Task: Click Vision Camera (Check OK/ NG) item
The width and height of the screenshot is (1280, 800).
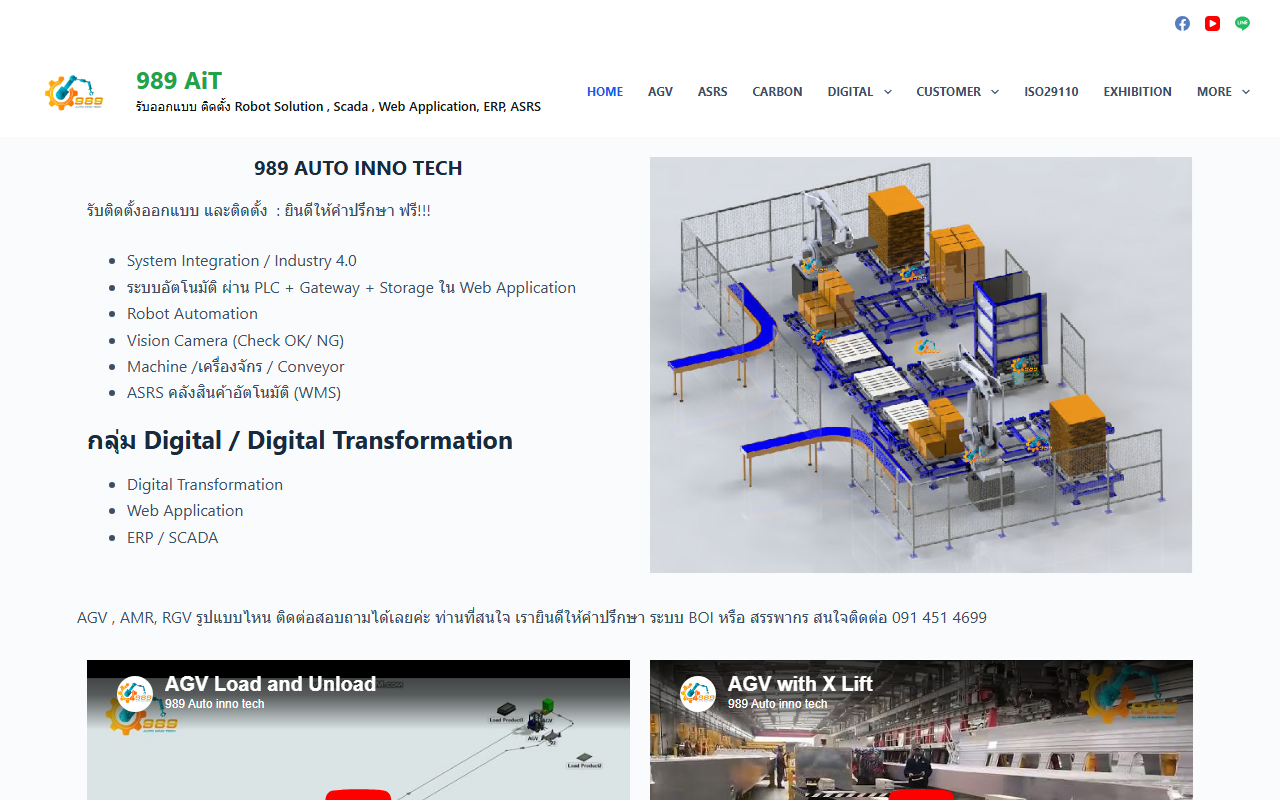Action: click(235, 341)
